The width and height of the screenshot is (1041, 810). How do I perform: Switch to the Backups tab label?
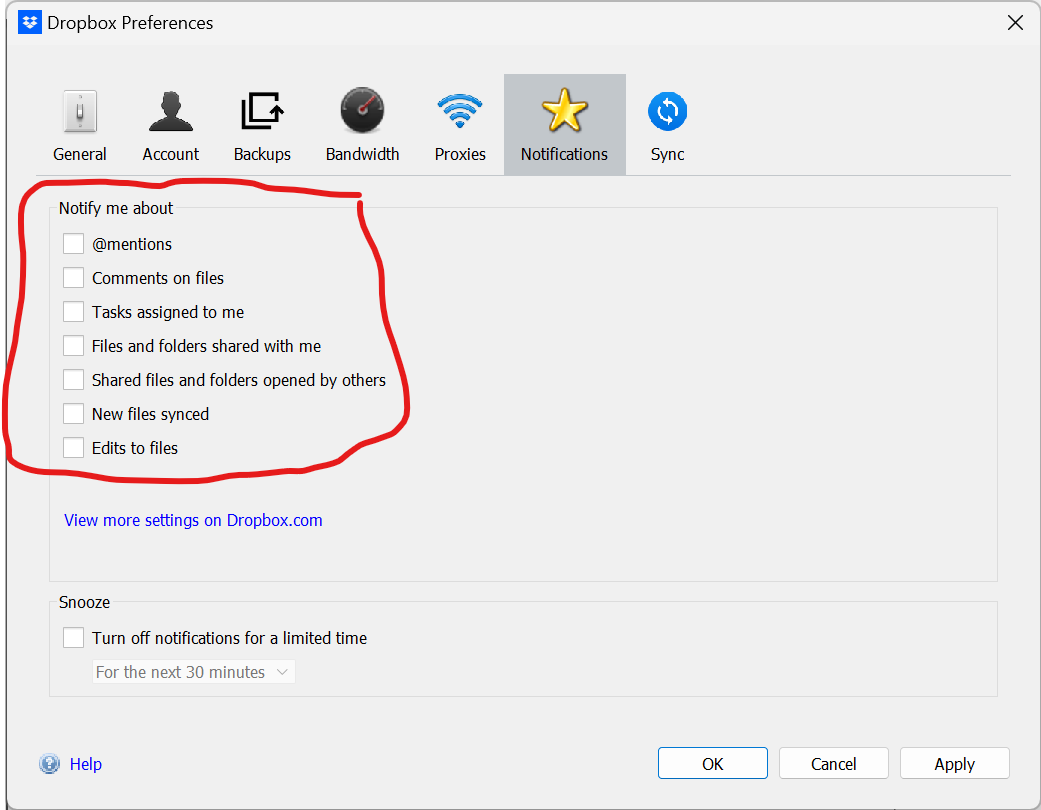(x=262, y=154)
